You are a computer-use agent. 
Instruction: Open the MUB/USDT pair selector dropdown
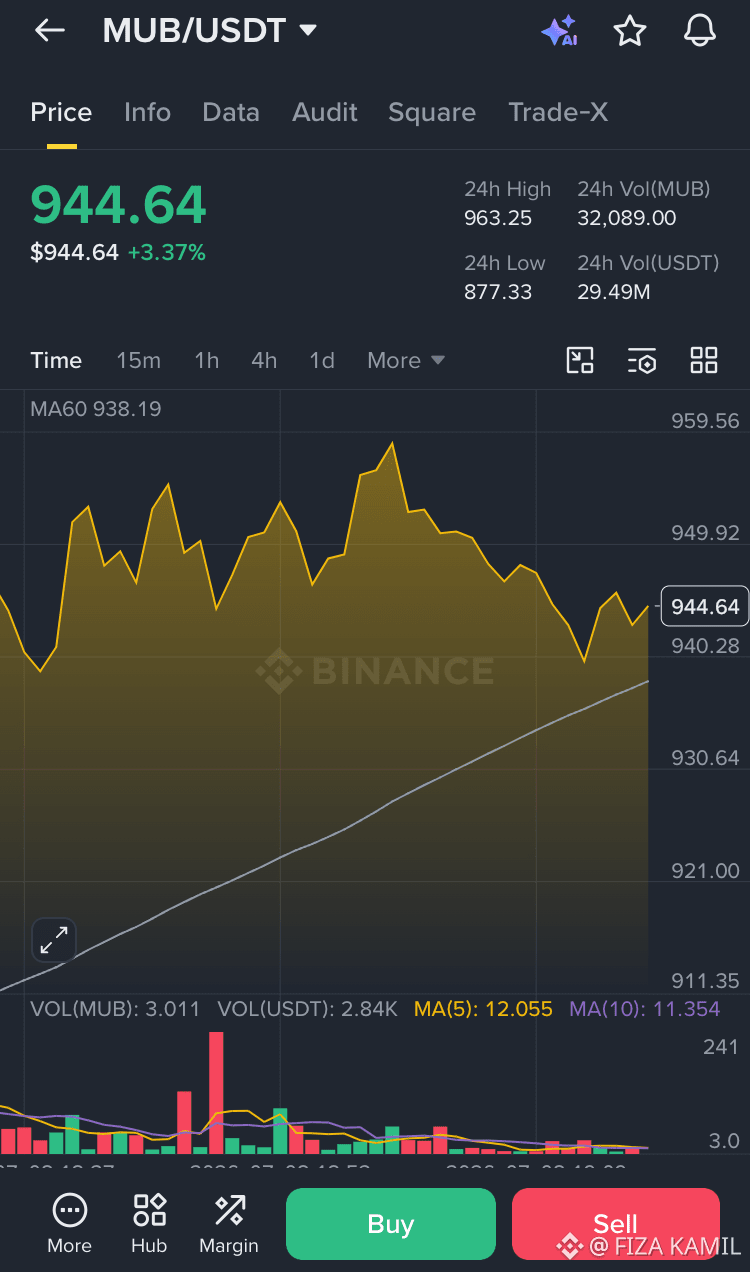tap(210, 31)
